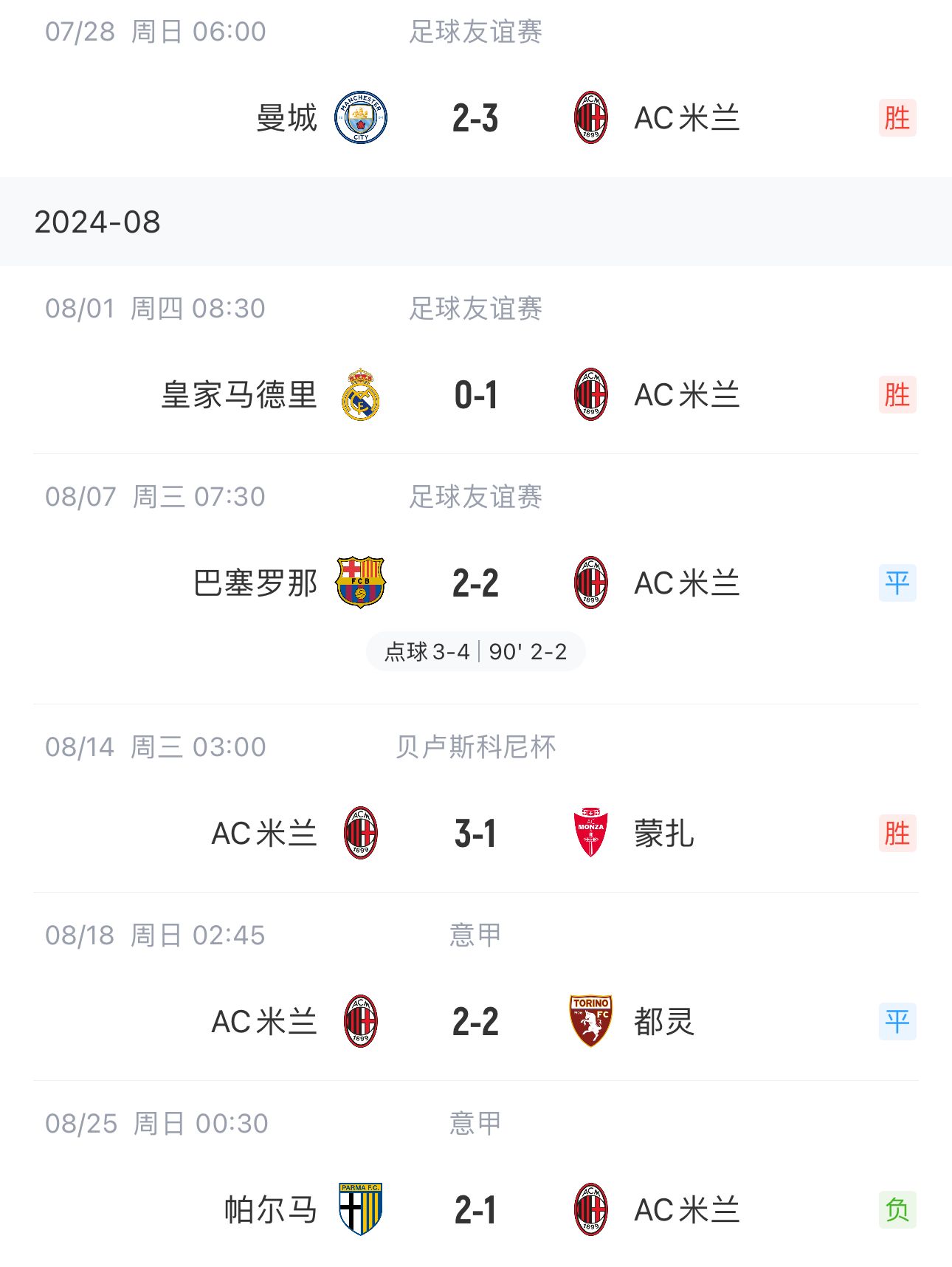Image resolution: width=952 pixels, height=1267 pixels.
Task: Select the 2024-08 month header
Action: click(x=476, y=222)
